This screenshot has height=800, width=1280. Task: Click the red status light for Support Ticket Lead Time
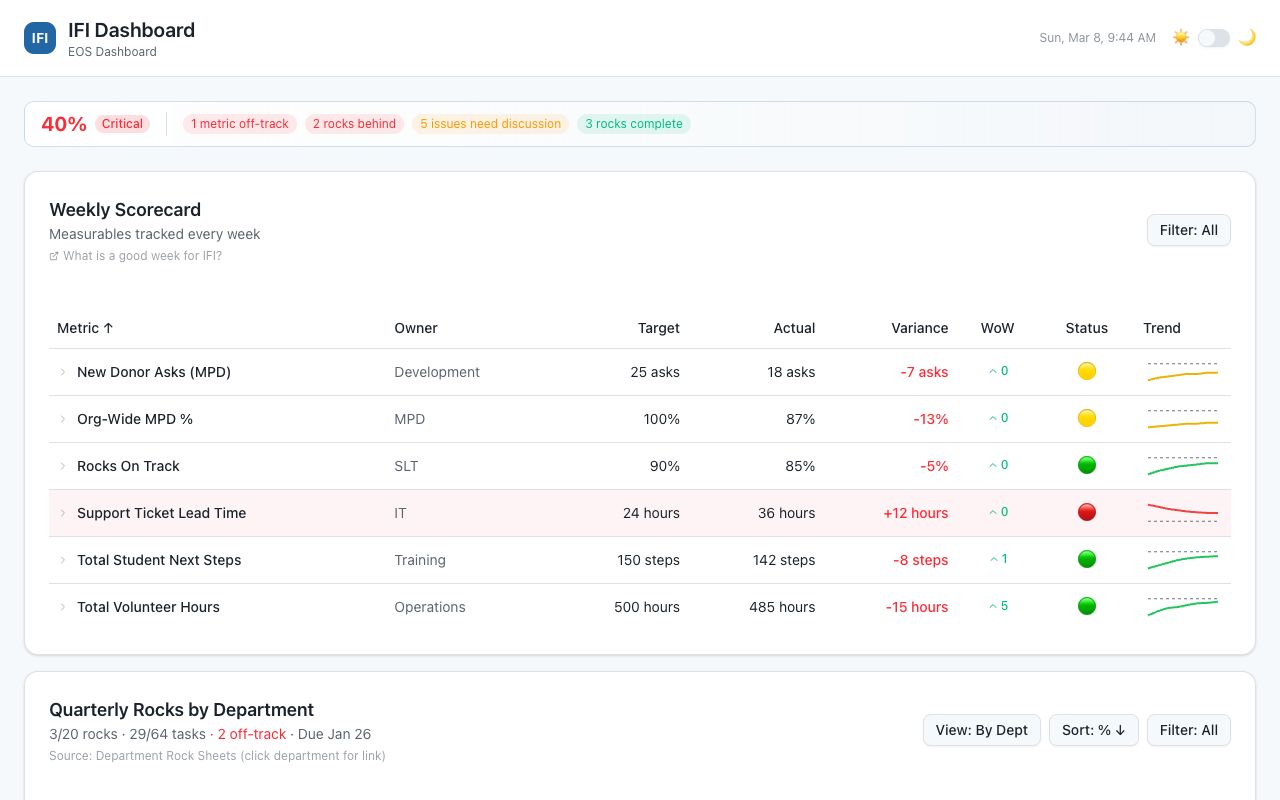(1087, 512)
